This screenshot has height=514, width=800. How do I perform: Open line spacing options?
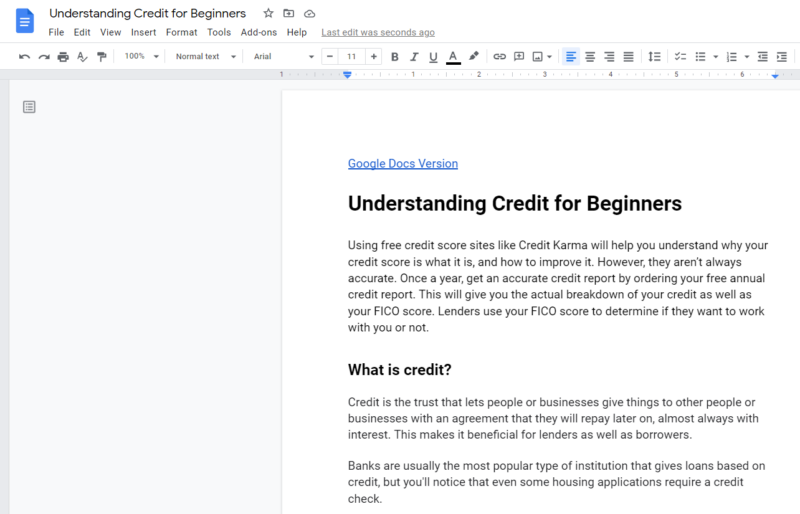[x=654, y=57]
